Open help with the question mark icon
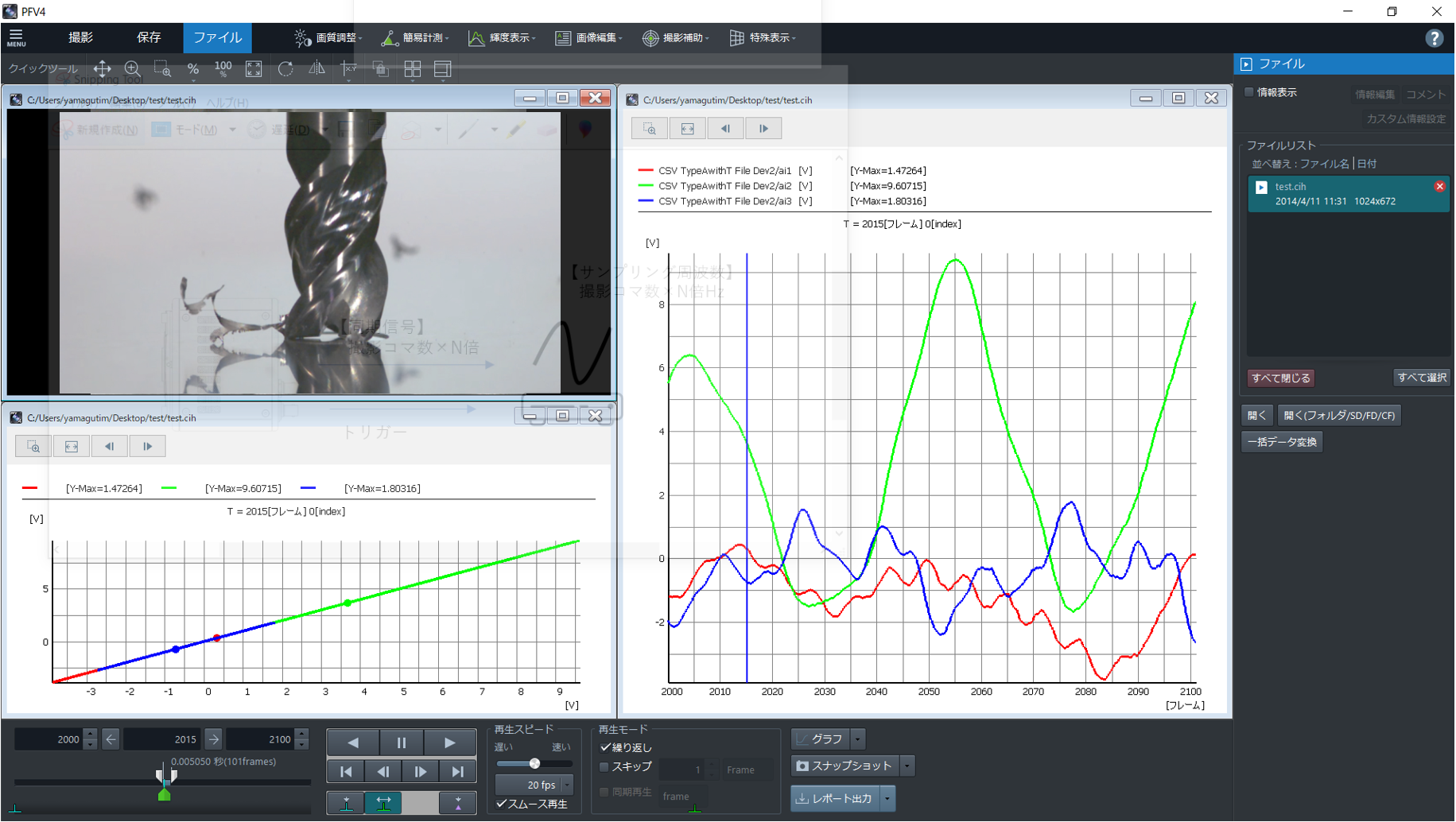This screenshot has height=822, width=1456. (1434, 38)
